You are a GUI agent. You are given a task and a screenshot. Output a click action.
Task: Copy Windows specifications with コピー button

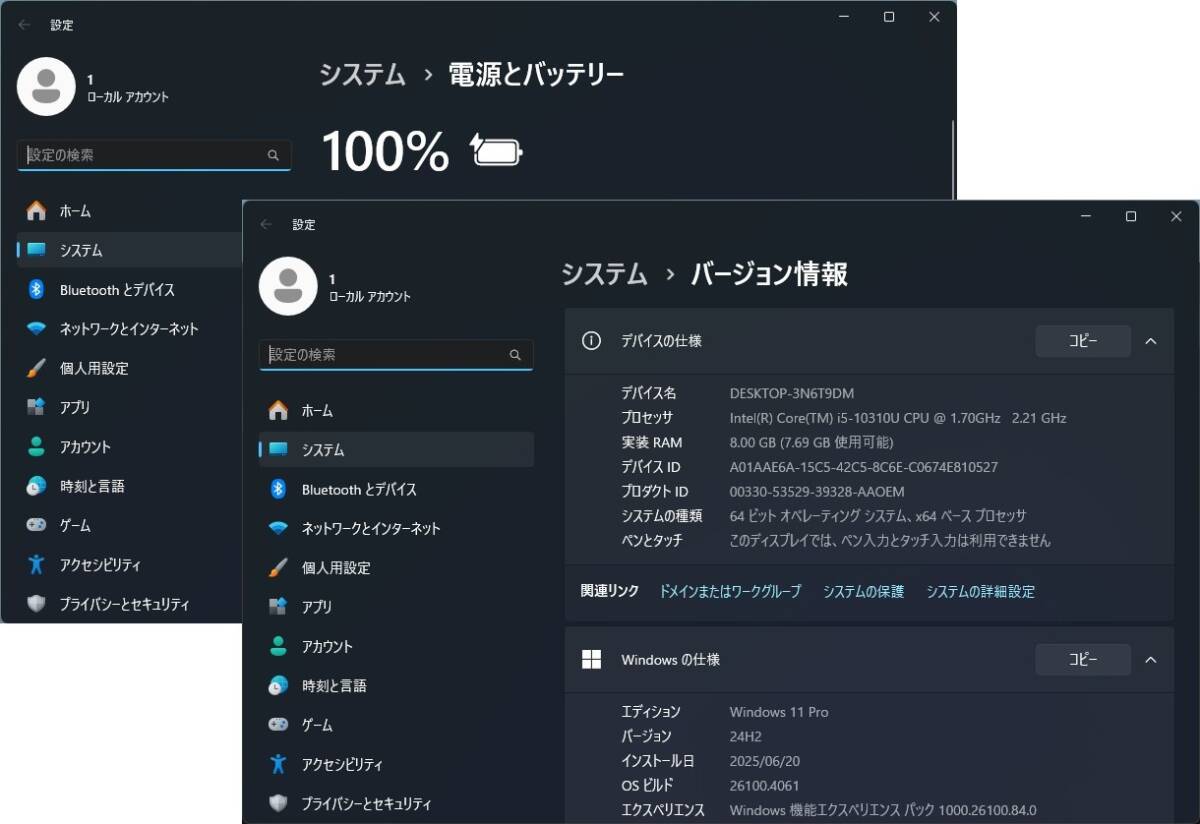coord(1083,660)
